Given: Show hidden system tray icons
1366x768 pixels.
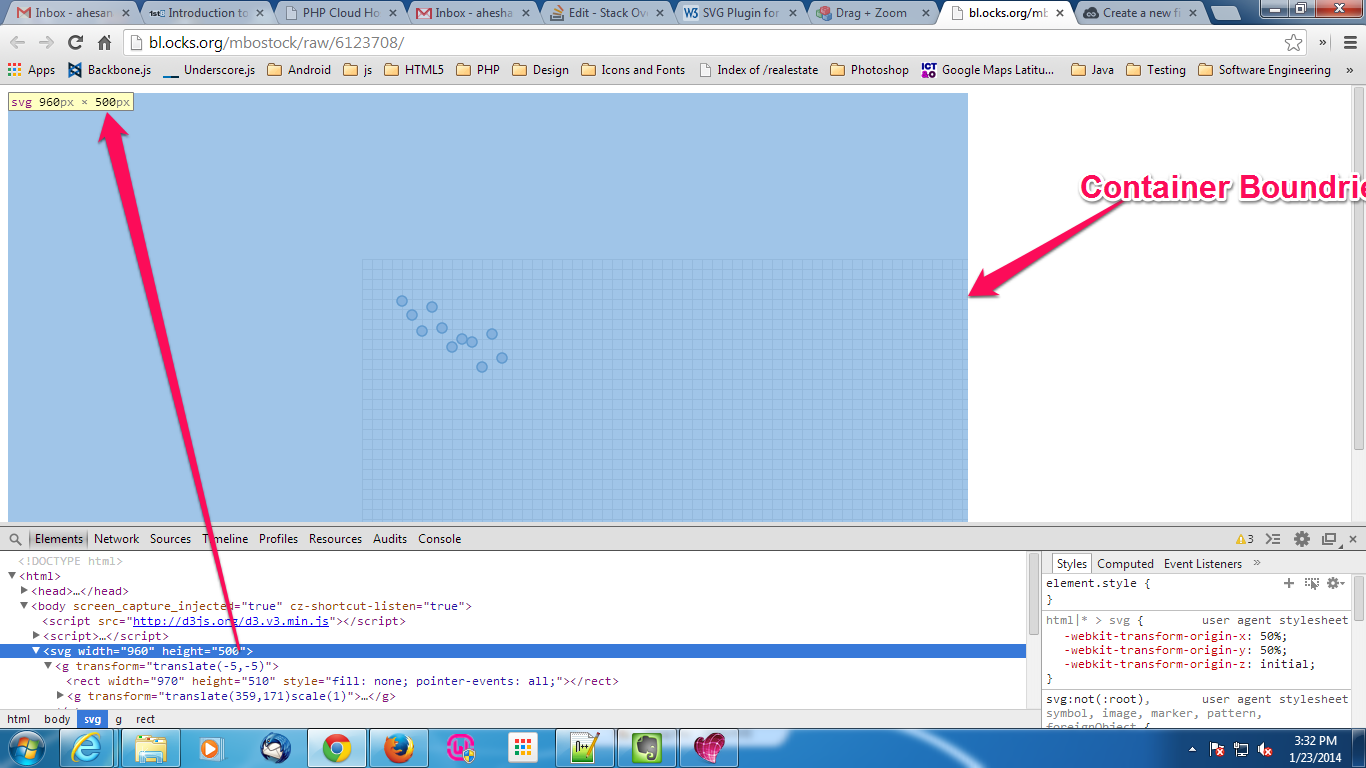Looking at the screenshot, I should click(x=1193, y=749).
